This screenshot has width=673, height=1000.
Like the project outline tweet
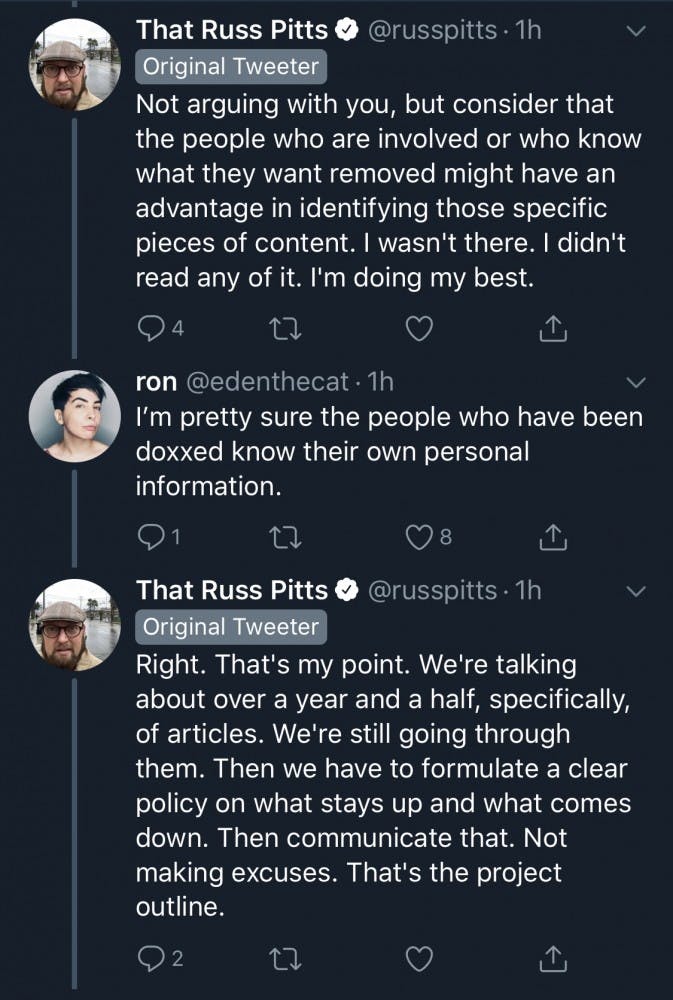coord(422,959)
